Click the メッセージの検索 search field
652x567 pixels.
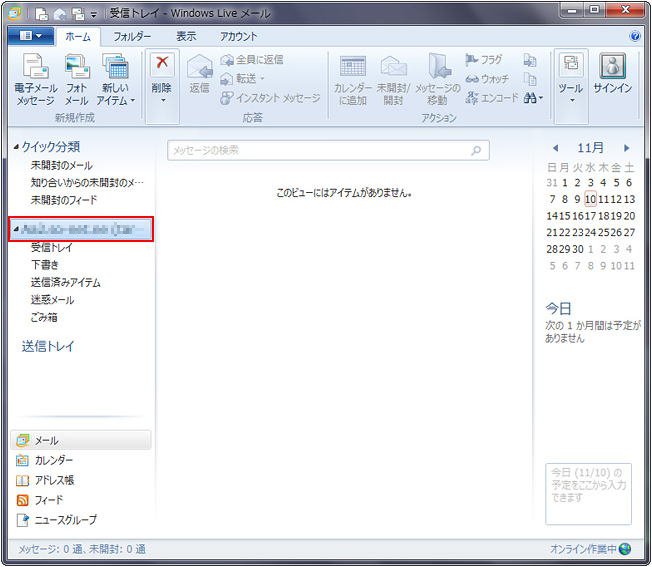328,150
